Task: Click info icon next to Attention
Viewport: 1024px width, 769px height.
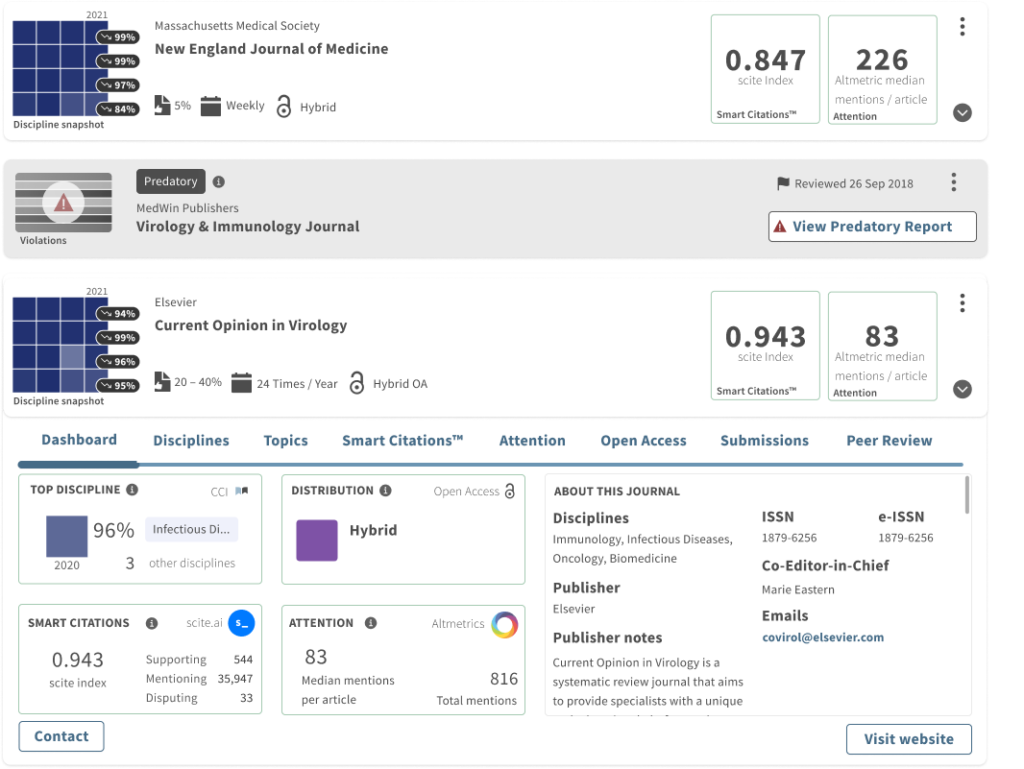Action: click(371, 623)
